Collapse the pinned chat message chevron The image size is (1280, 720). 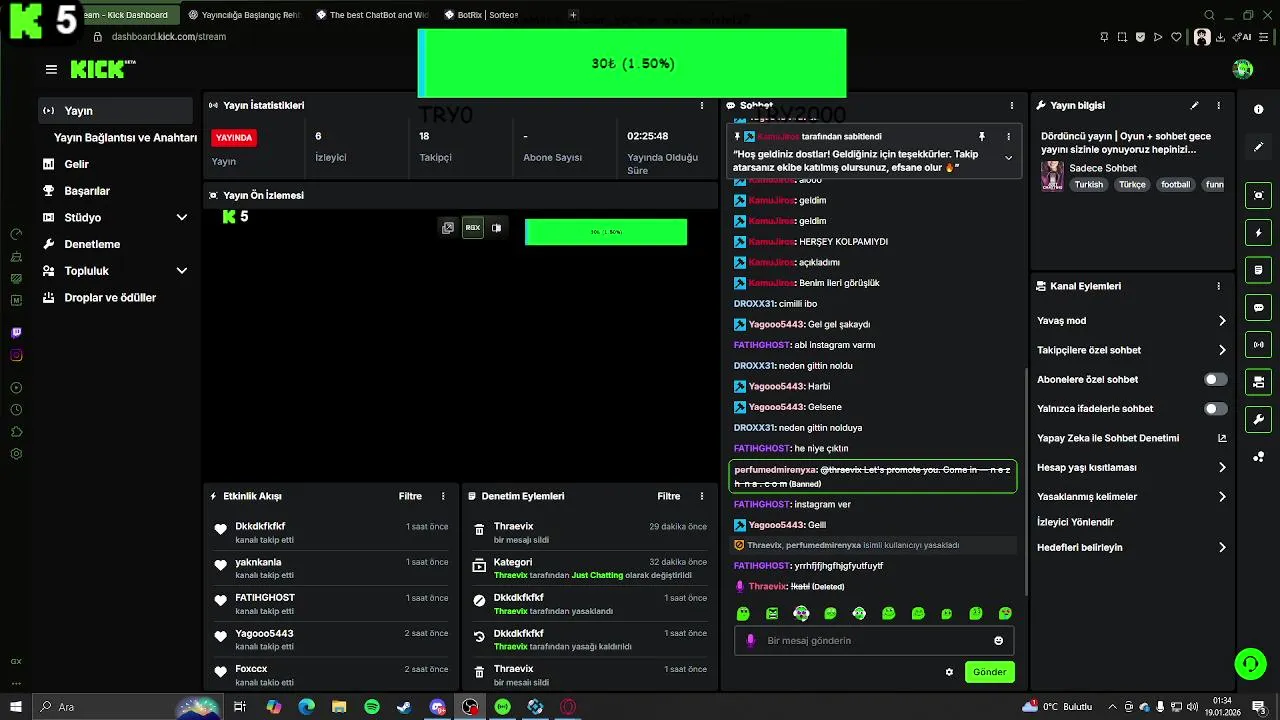(1008, 158)
